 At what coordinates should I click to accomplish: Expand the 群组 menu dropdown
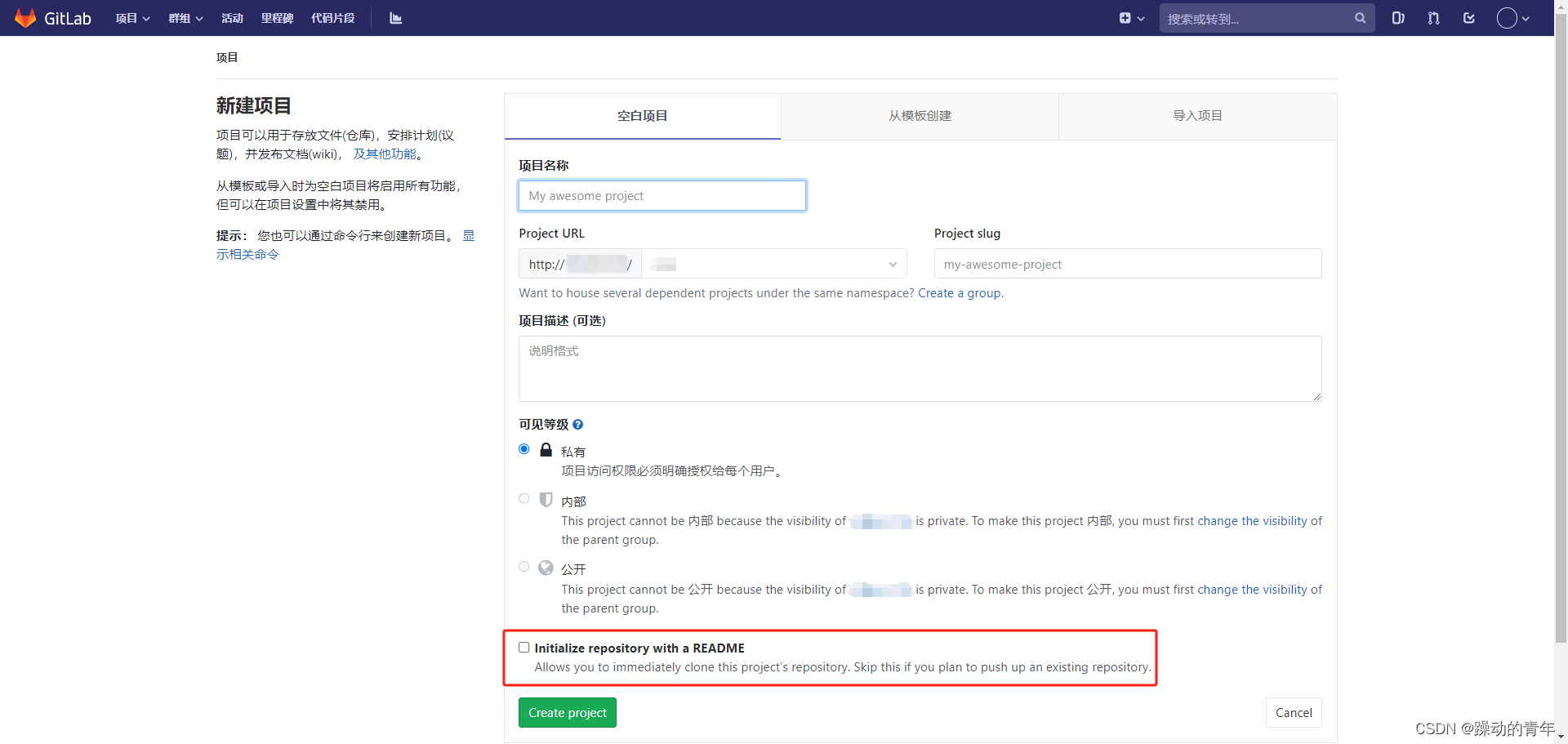[x=185, y=18]
